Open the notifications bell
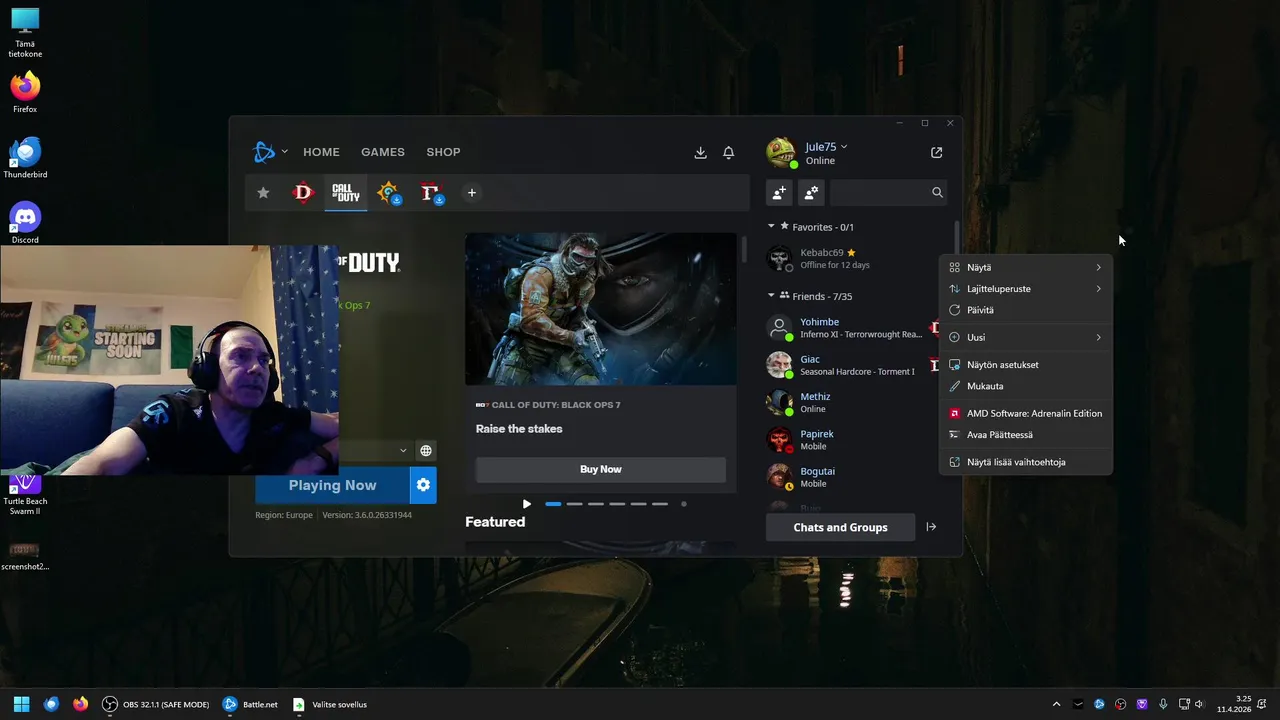Screen dimensions: 1280x720 (729, 153)
